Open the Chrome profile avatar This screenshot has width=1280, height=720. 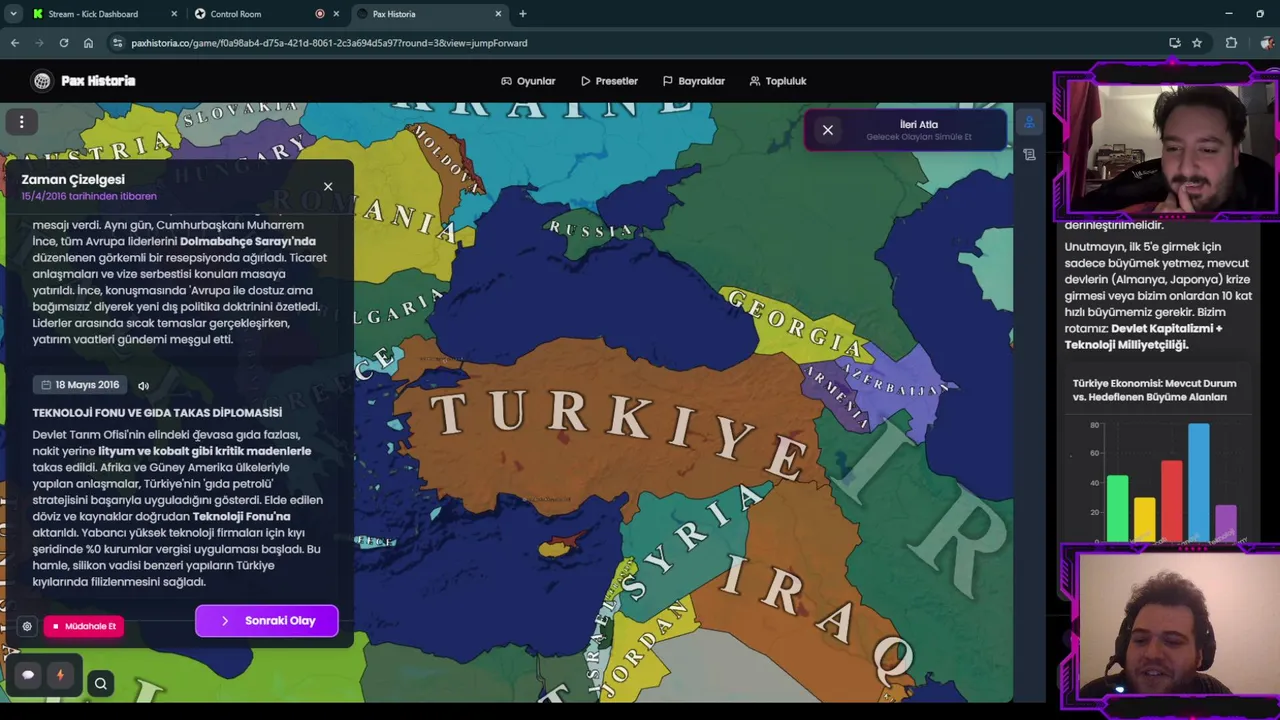click(1266, 43)
